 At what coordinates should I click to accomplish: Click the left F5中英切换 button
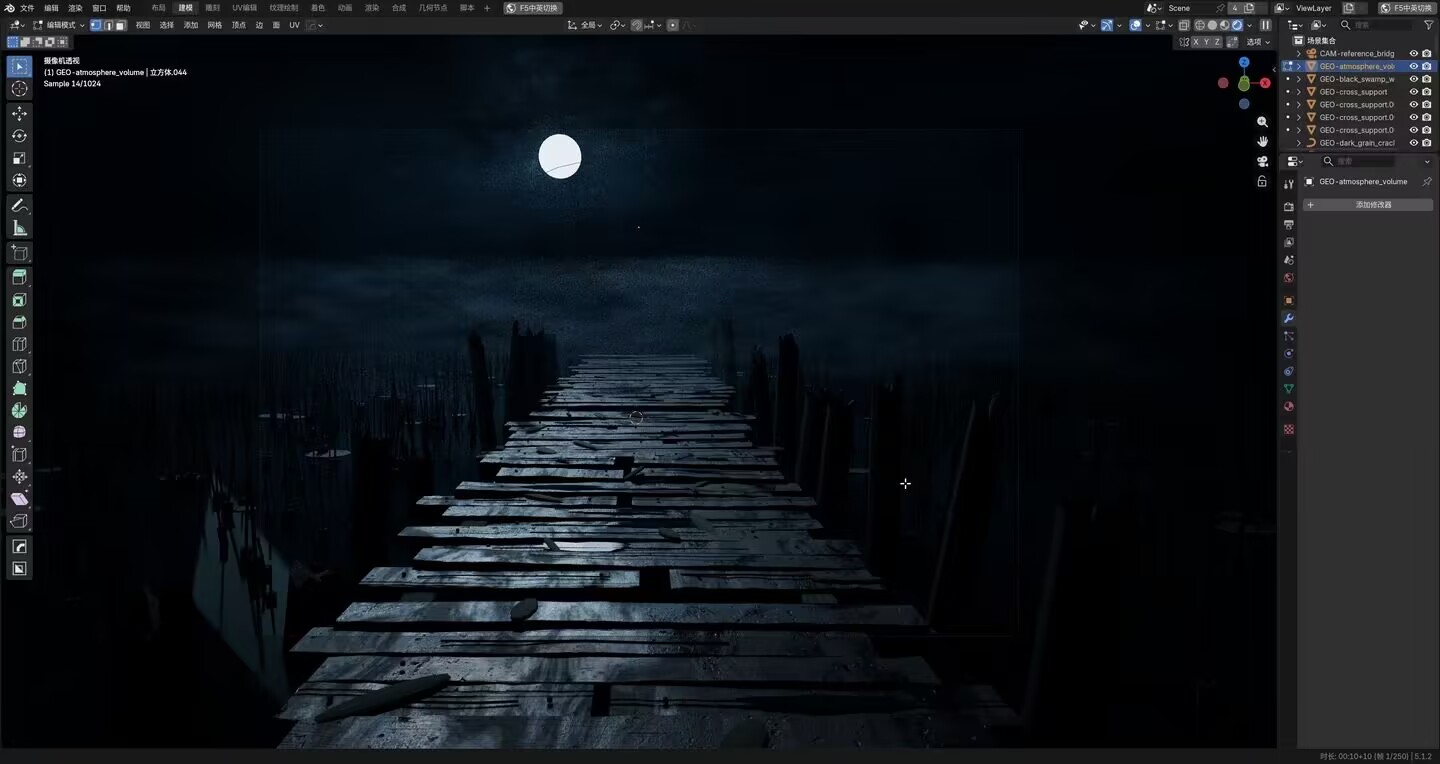[532, 8]
